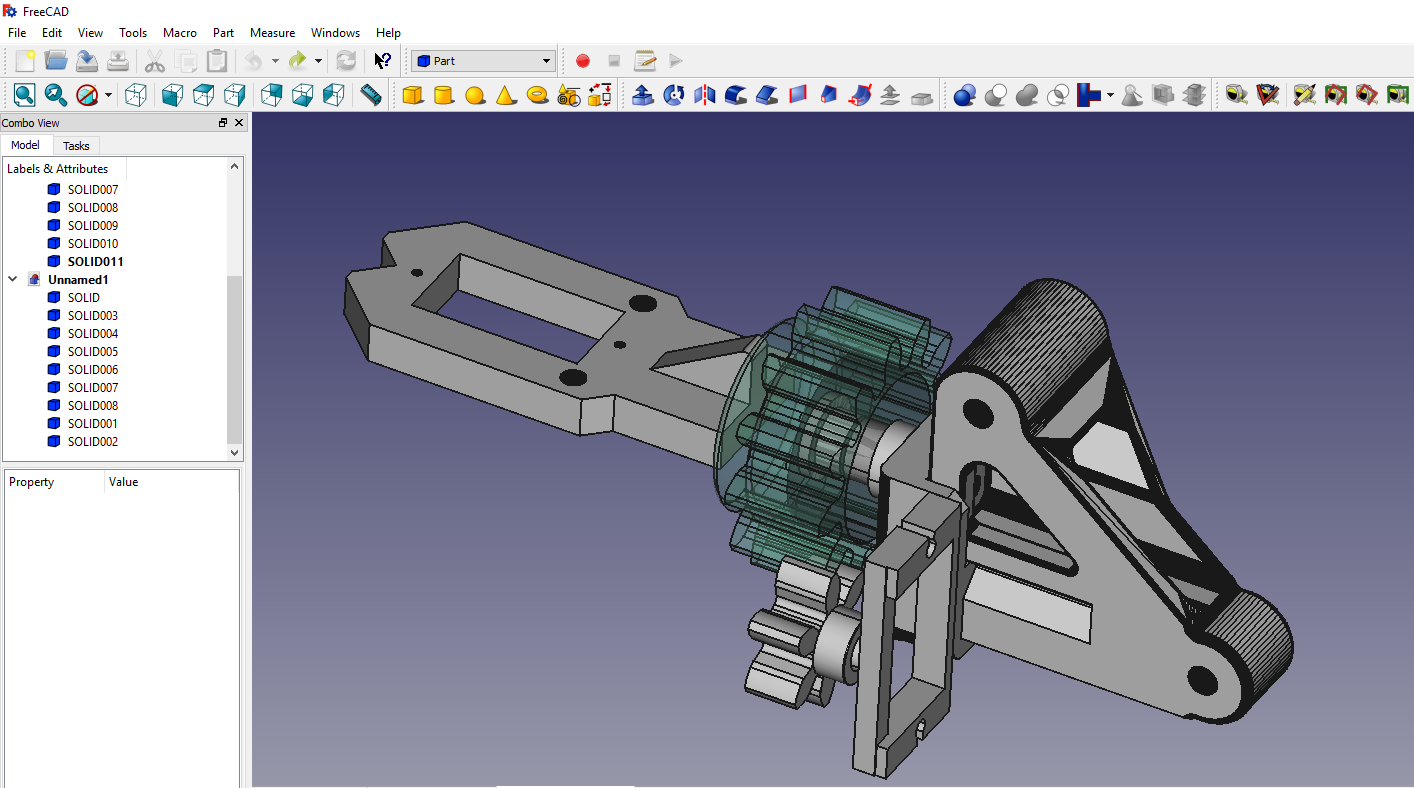Open the workbench selector showing Part

(x=483, y=61)
